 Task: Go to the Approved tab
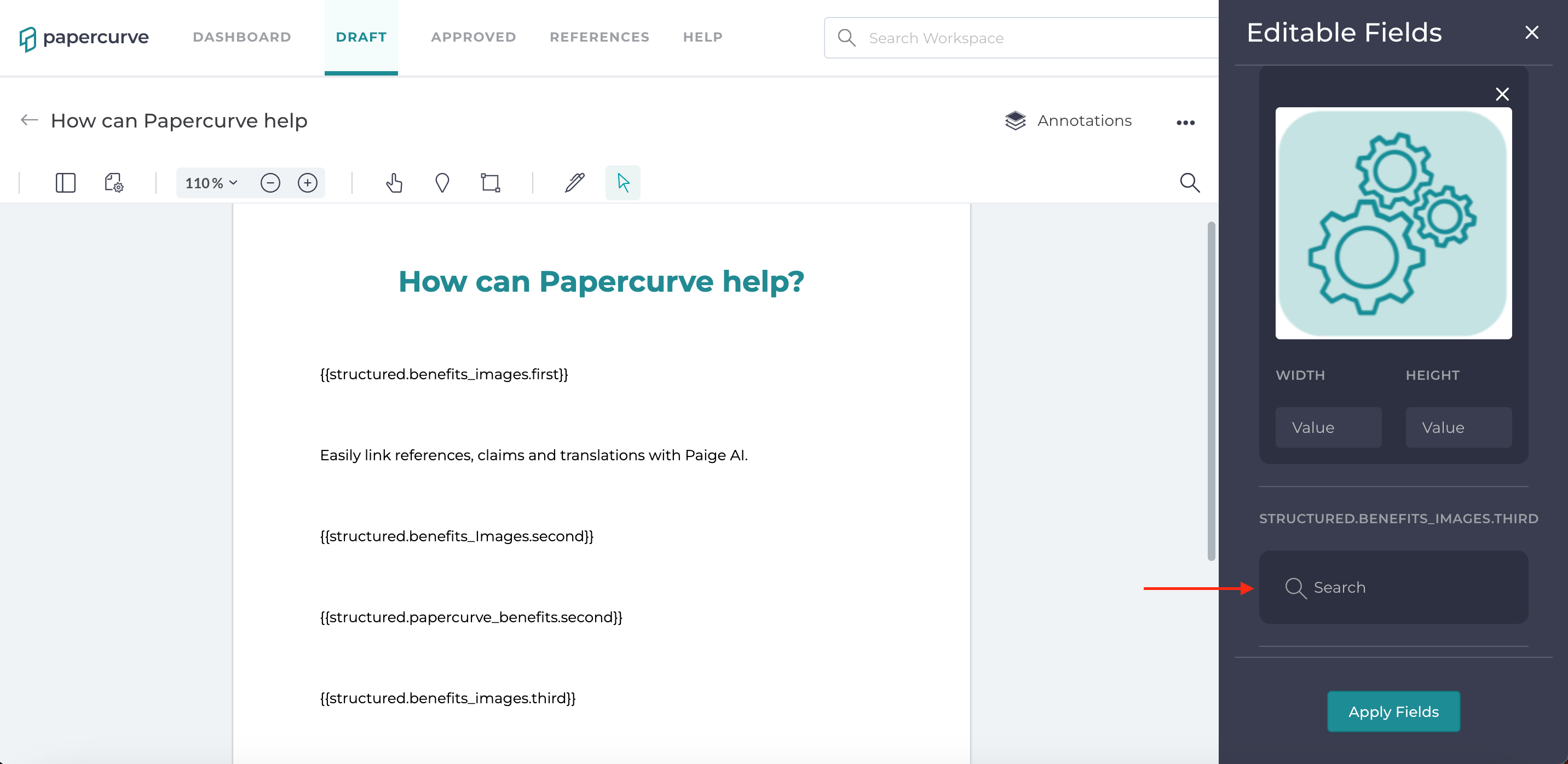click(474, 37)
